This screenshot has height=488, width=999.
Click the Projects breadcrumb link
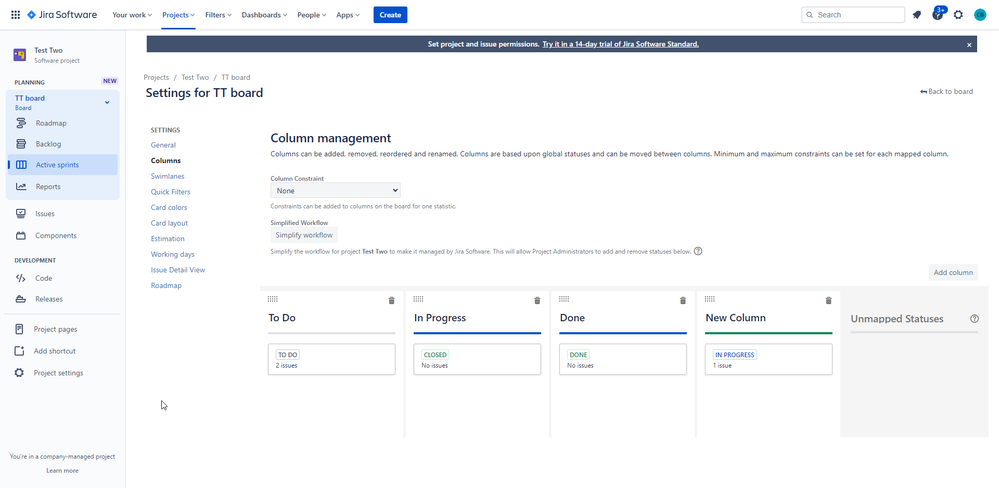coord(156,77)
